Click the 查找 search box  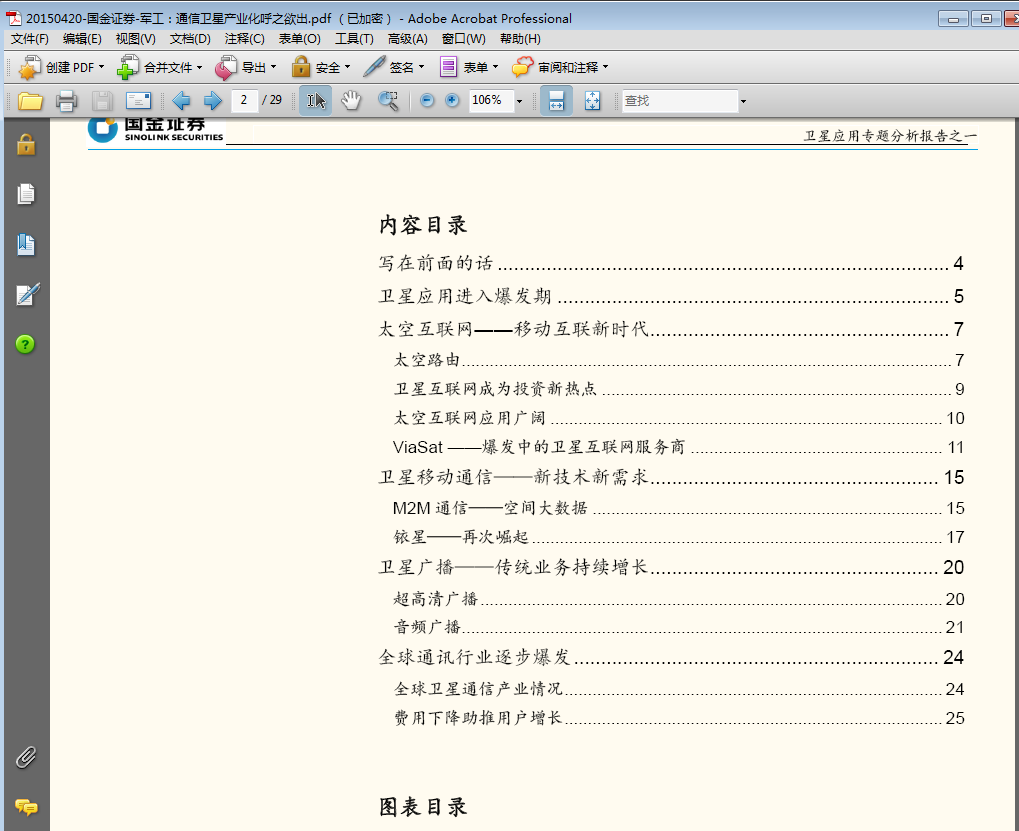(680, 101)
